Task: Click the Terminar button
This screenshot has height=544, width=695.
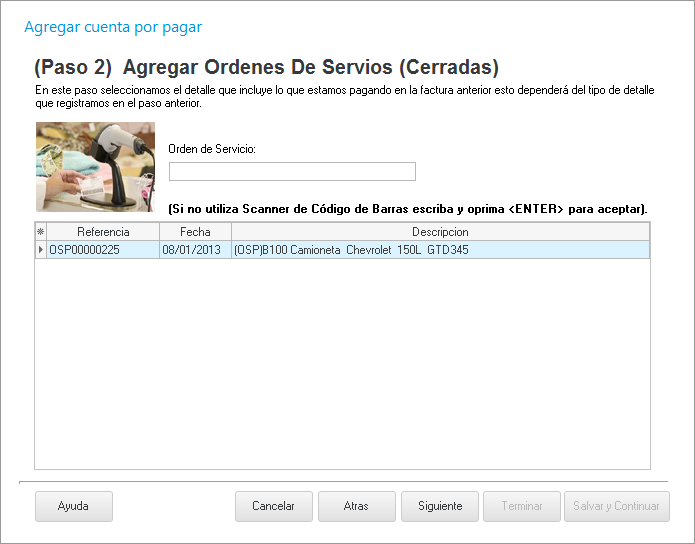Action: pos(522,506)
